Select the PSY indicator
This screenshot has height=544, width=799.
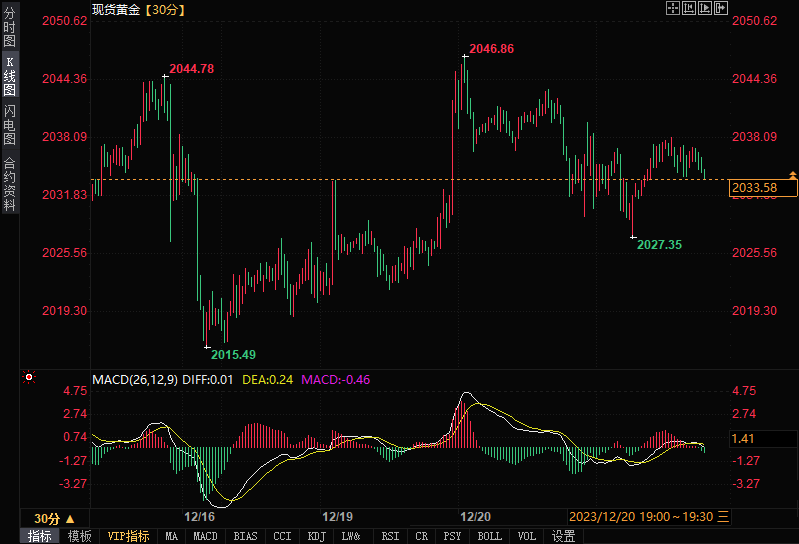coord(452,536)
